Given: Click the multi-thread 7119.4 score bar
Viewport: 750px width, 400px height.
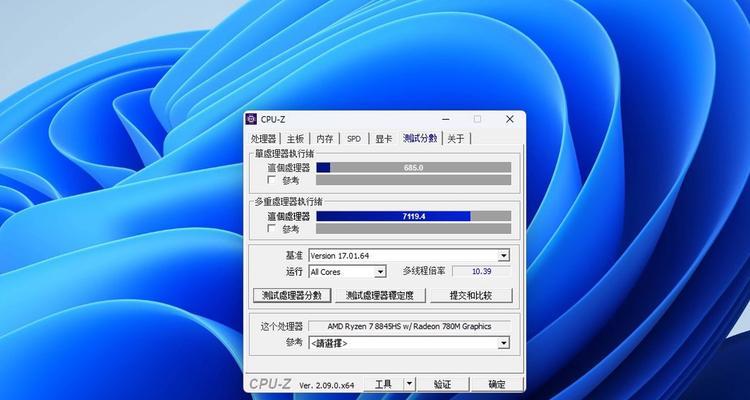Looking at the screenshot, I should (414, 216).
